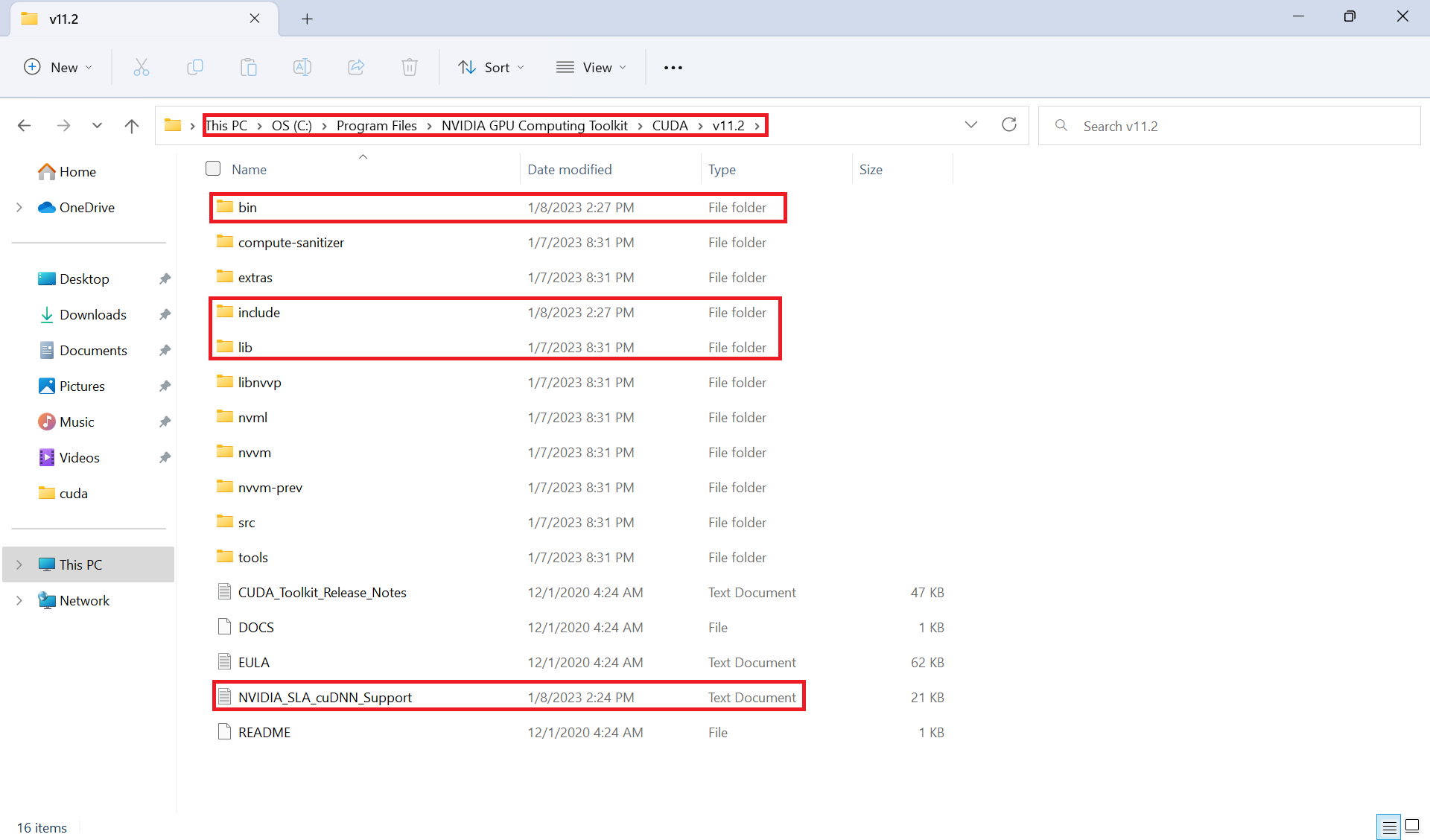Close the v11.2 tab
This screenshot has height=840, width=1430.
pyautogui.click(x=255, y=19)
